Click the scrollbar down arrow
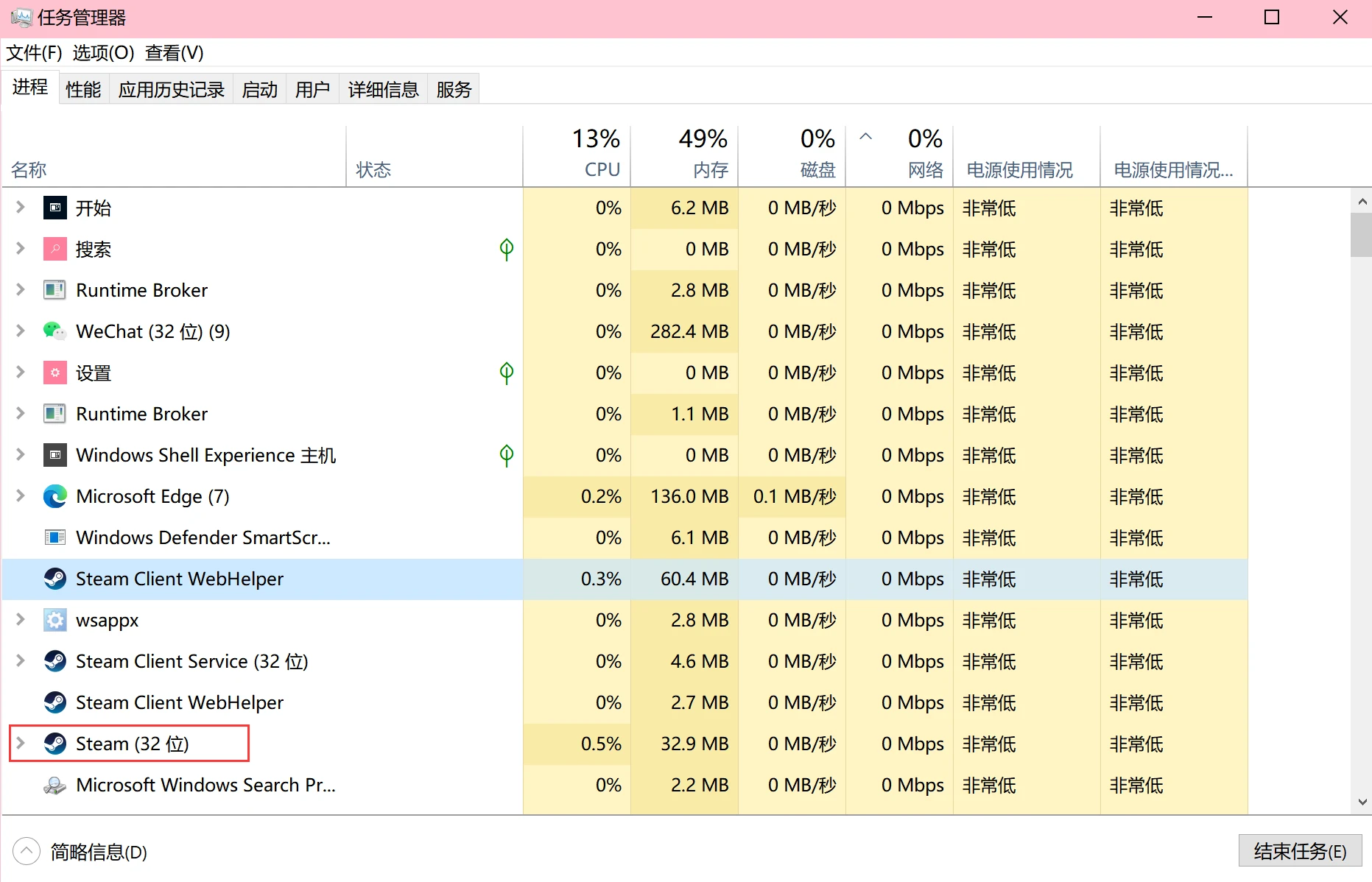1372x882 pixels. click(1361, 802)
